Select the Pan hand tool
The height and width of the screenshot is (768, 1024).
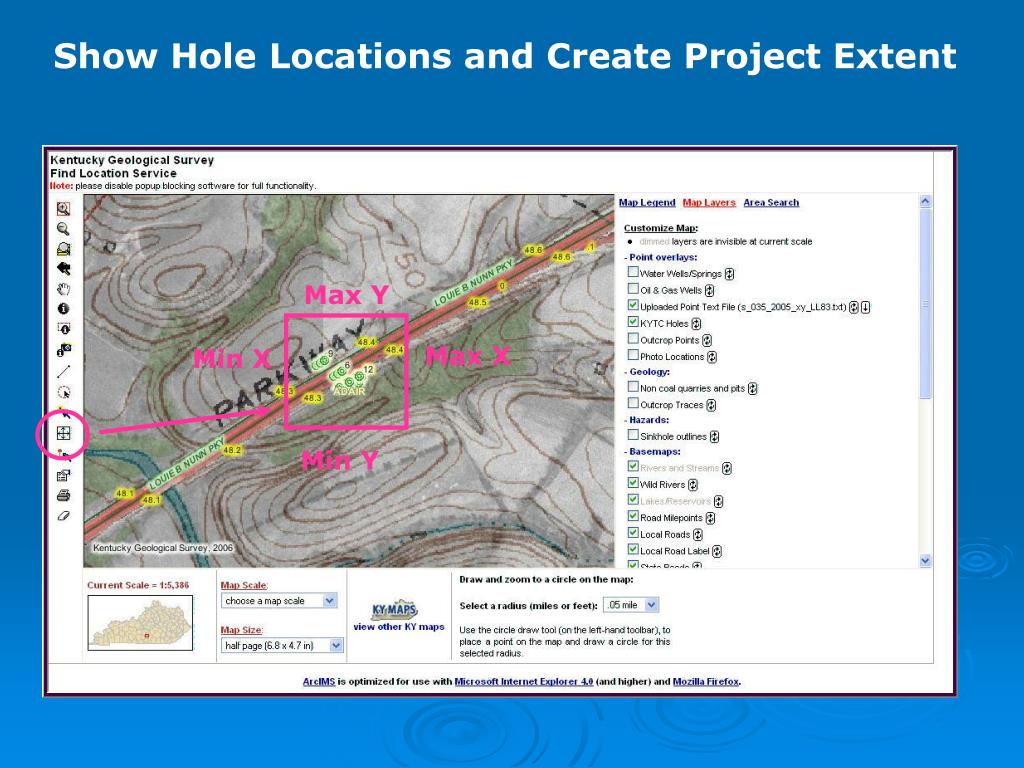pyautogui.click(x=63, y=289)
